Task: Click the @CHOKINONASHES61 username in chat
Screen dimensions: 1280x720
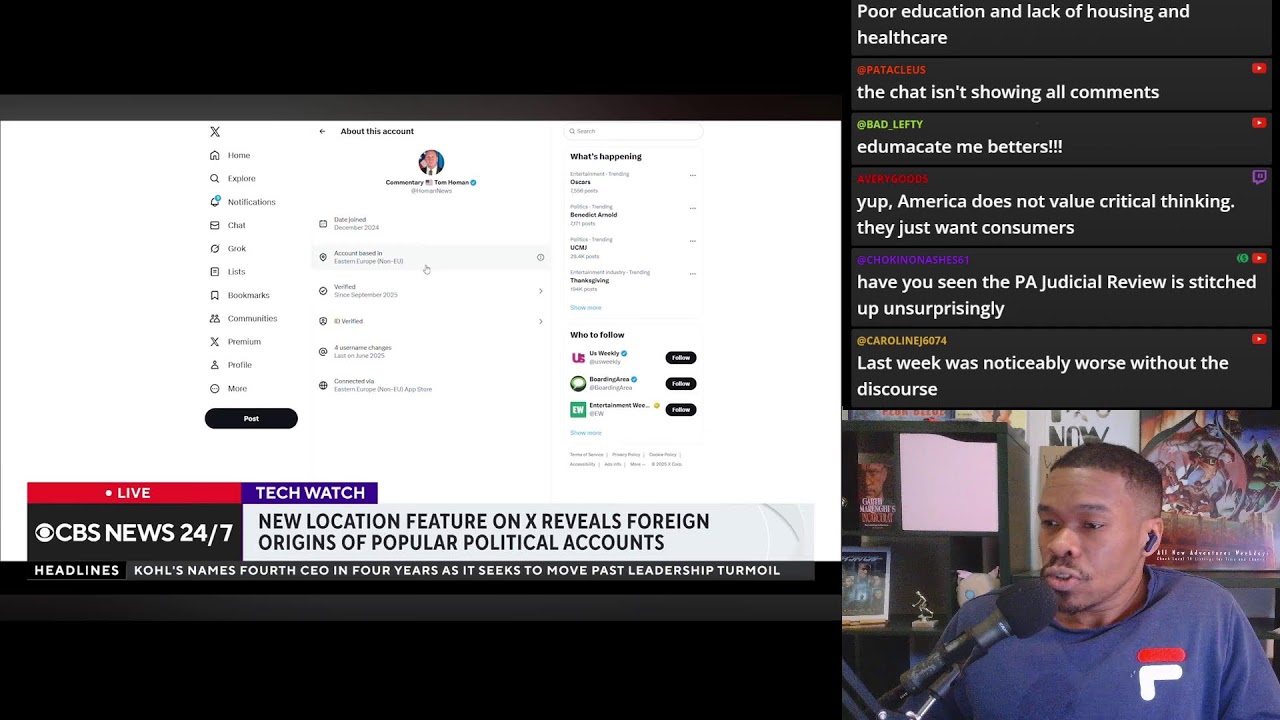Action: [x=913, y=259]
